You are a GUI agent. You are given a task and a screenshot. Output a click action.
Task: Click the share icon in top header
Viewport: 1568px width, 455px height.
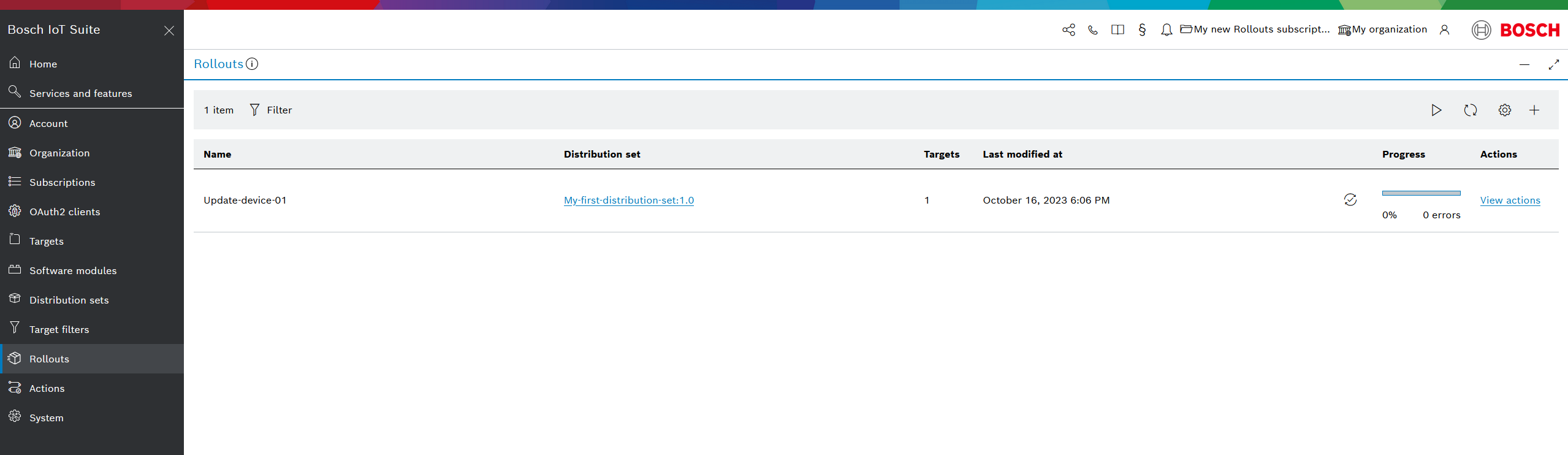[1068, 30]
